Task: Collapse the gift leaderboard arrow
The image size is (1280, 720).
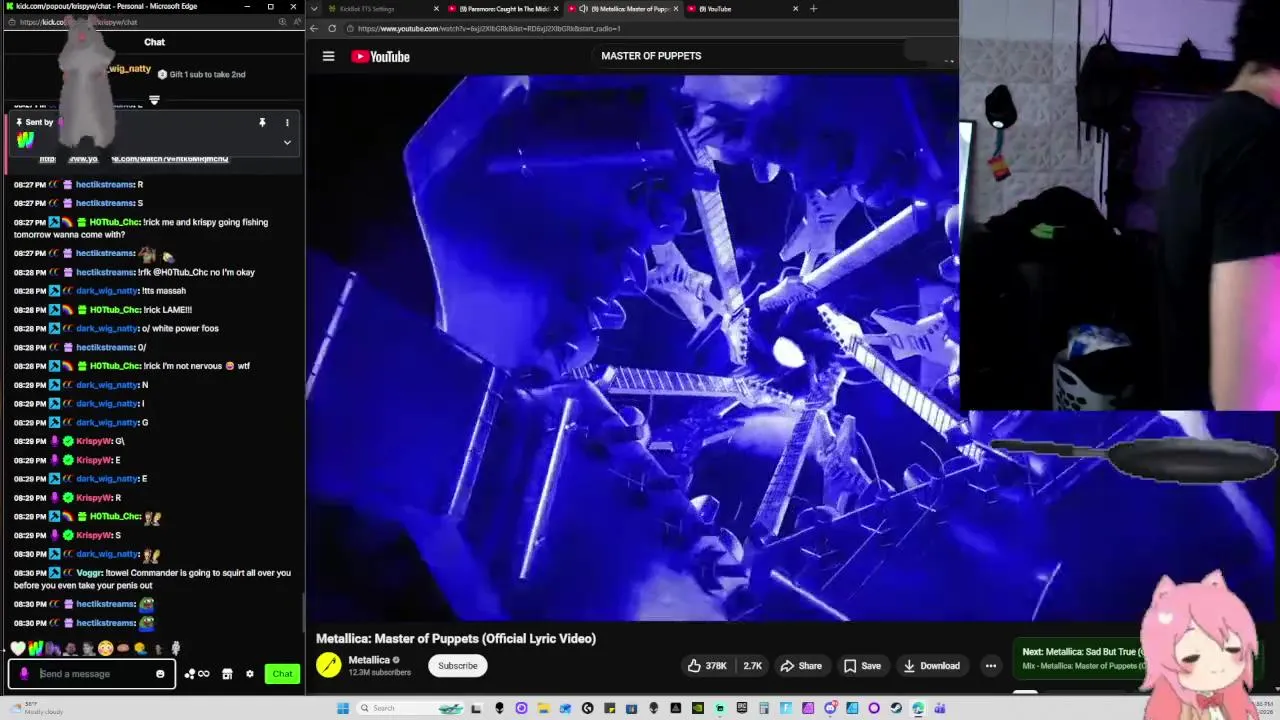Action: 154,100
